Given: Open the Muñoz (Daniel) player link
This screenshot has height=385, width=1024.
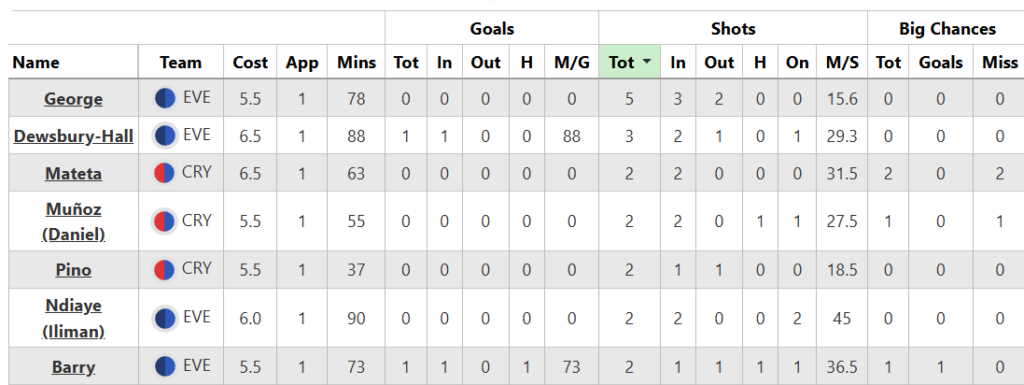Looking at the screenshot, I should [73, 221].
